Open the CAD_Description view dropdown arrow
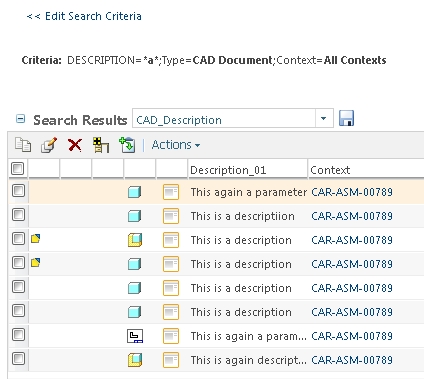 [x=324, y=118]
